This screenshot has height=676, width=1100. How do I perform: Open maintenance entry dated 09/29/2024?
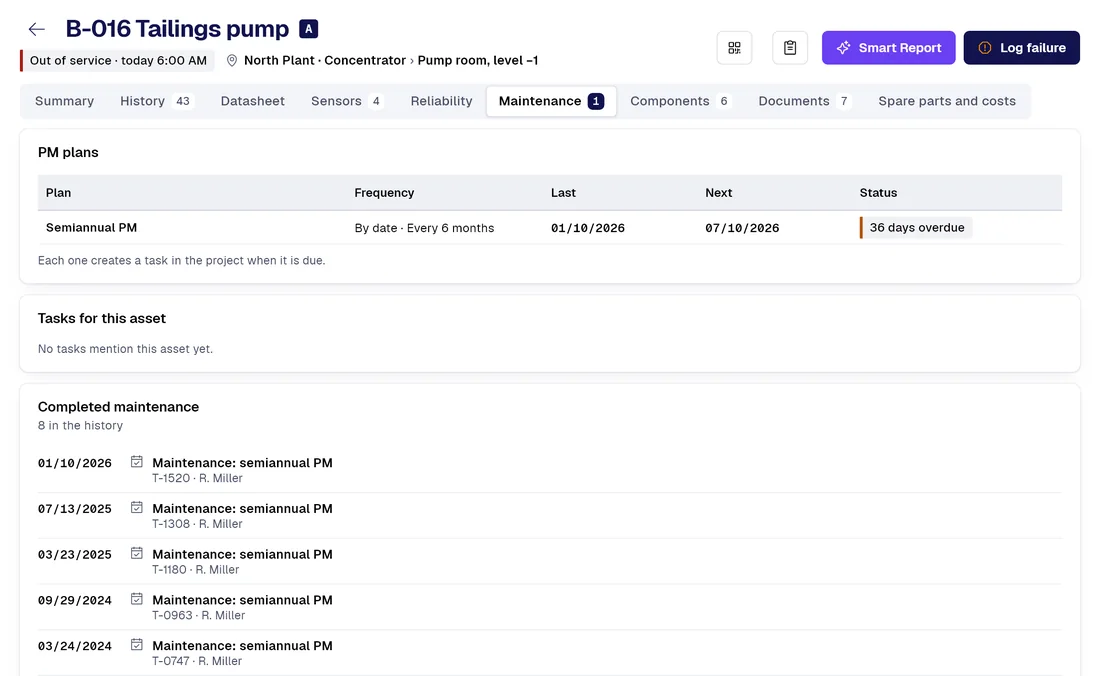550,607
